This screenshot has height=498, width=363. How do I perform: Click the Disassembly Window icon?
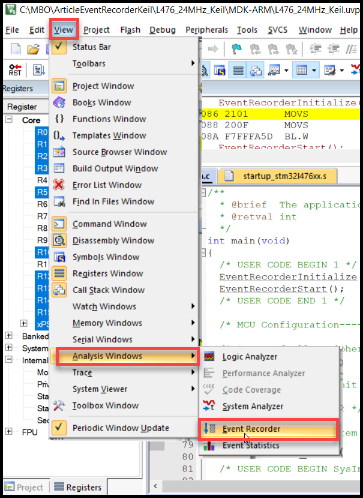coord(59,240)
